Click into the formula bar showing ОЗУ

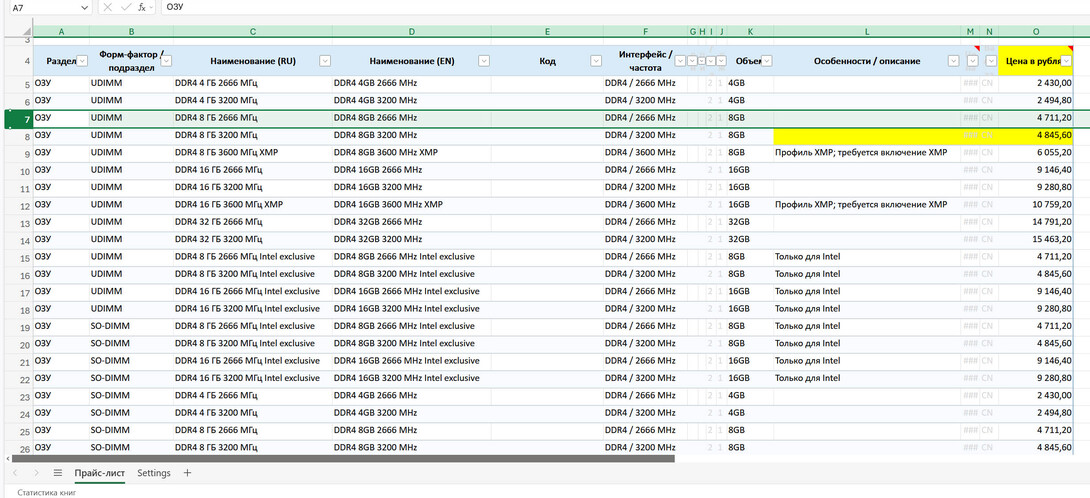(600, 7)
